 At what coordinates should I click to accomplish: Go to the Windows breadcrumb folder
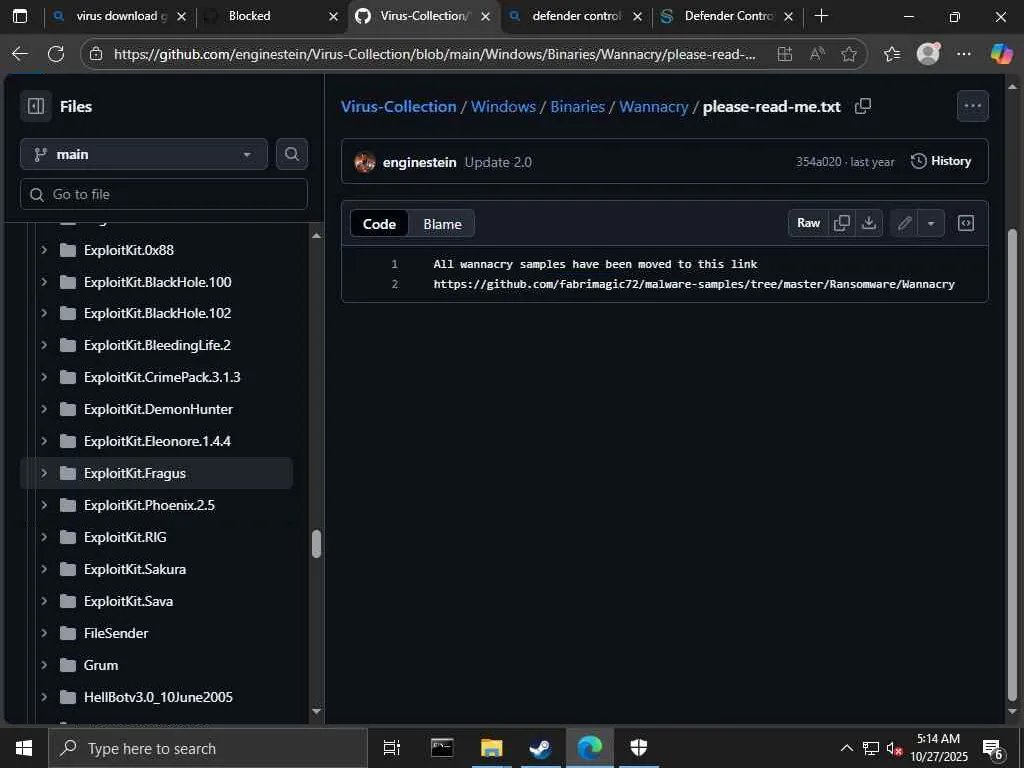(x=503, y=106)
